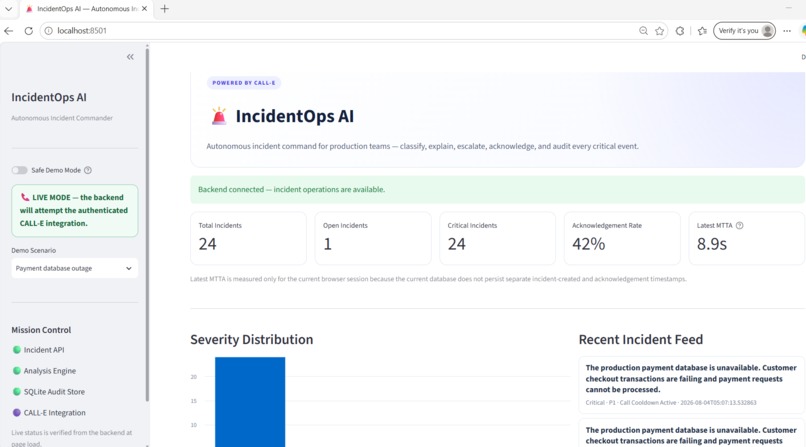806x447 pixels.
Task: Click the sidebar vertical scrollbar
Action: 147,224
